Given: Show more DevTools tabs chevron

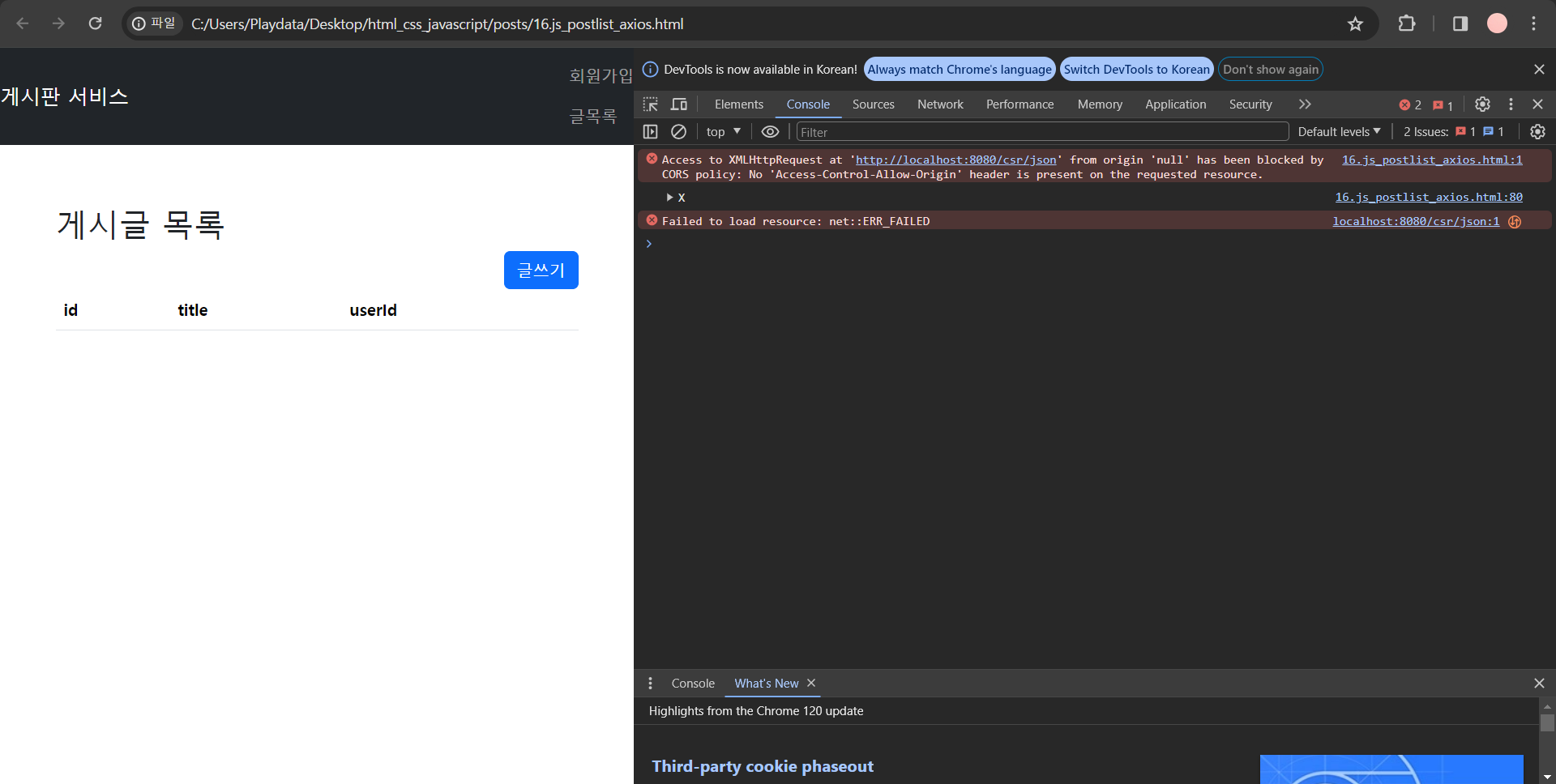Looking at the screenshot, I should coord(1305,104).
